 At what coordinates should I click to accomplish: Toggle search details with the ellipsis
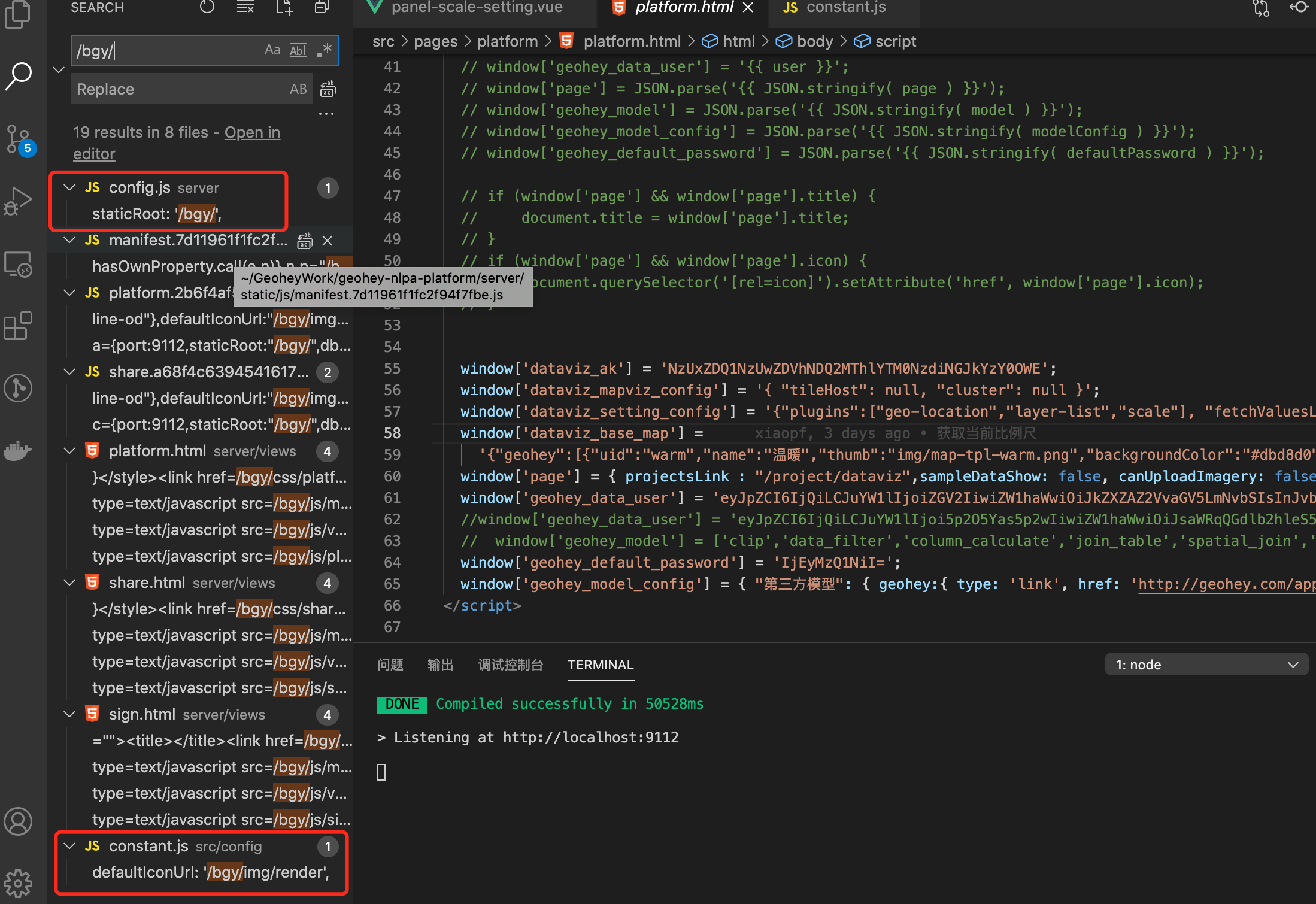326,113
